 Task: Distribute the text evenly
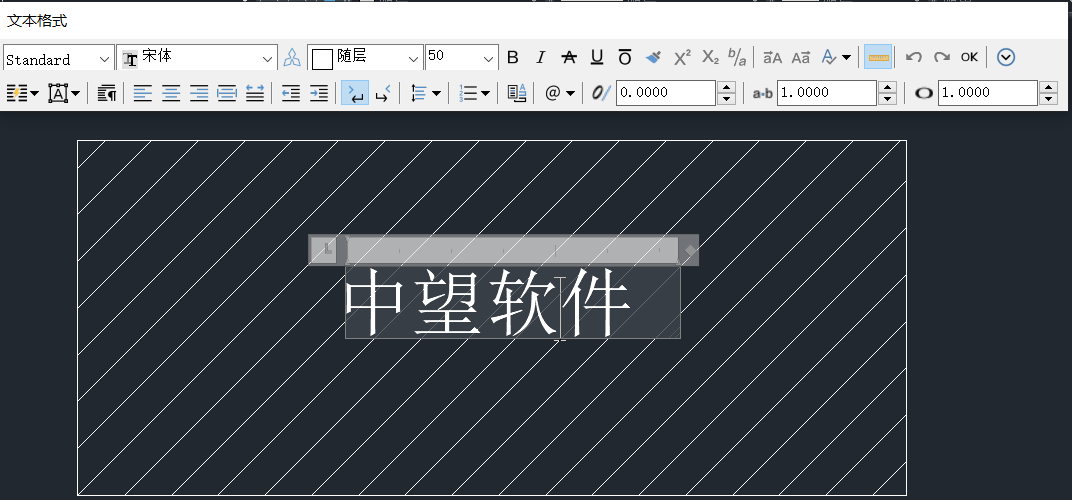[x=255, y=93]
